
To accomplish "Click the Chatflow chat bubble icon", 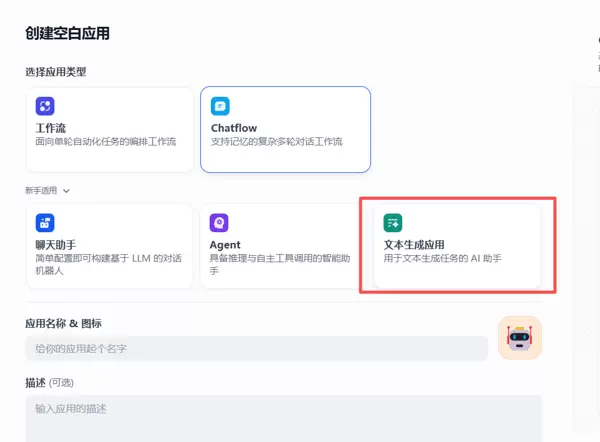I will click(x=220, y=106).
